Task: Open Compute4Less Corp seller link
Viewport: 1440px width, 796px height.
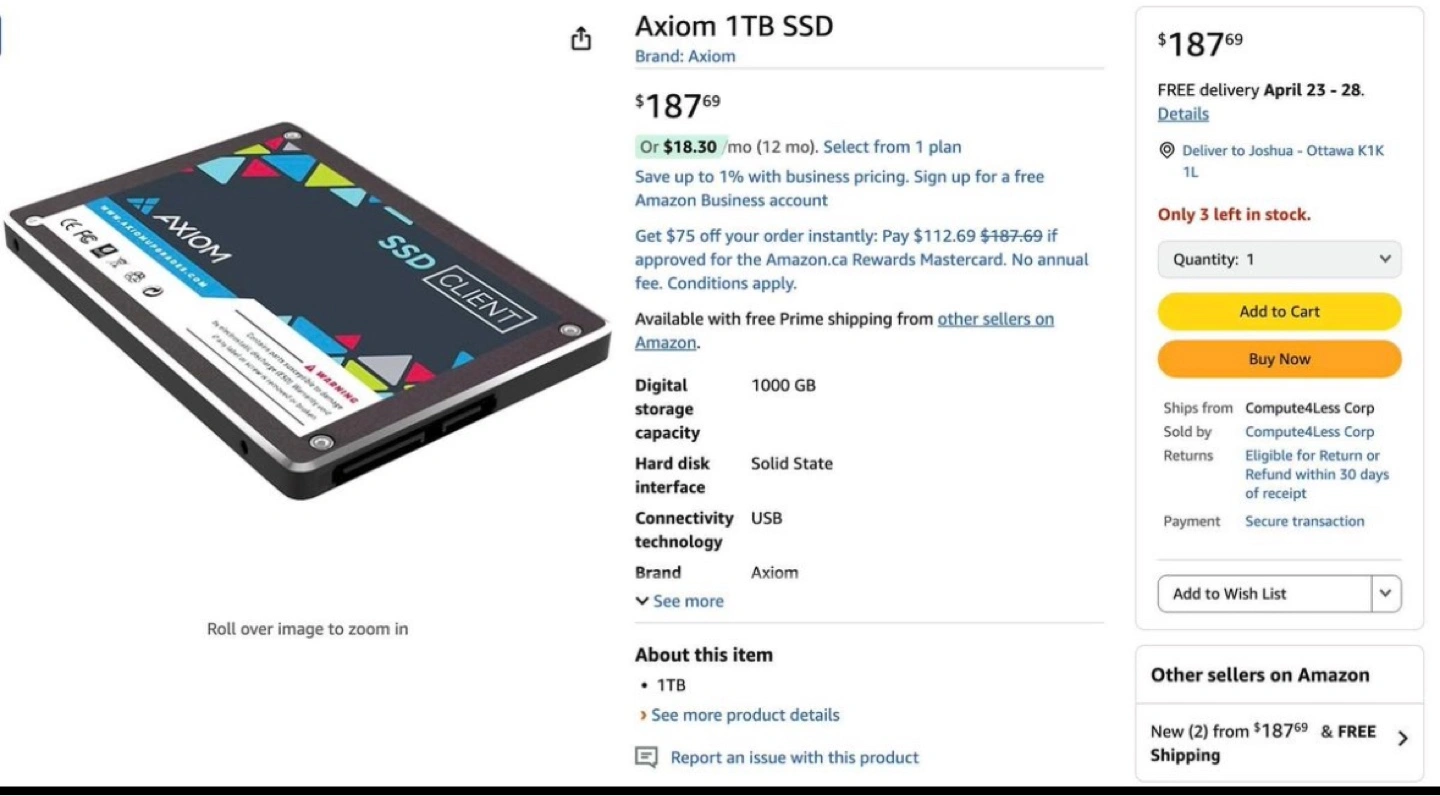Action: (1309, 432)
